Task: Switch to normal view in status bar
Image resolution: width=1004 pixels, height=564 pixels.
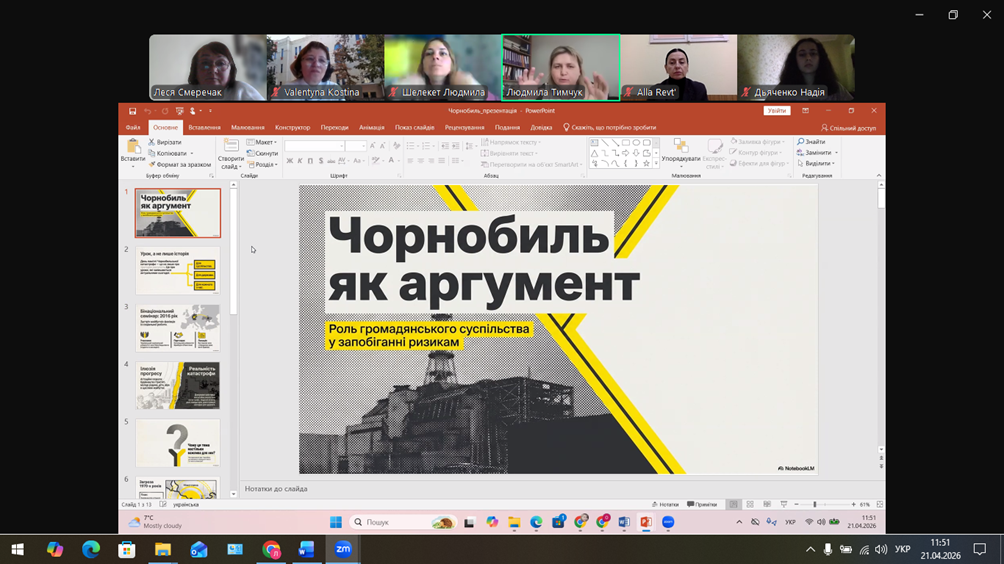Action: tap(734, 505)
